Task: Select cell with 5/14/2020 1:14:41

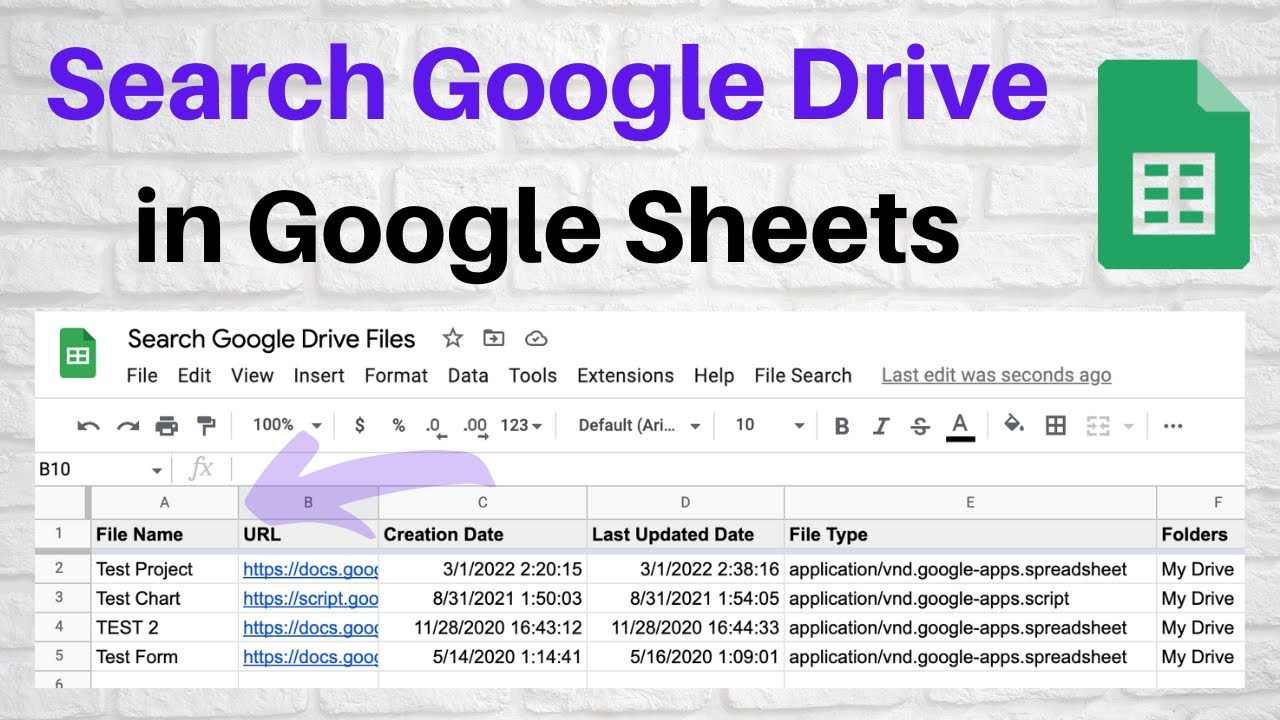Action: pyautogui.click(x=482, y=657)
